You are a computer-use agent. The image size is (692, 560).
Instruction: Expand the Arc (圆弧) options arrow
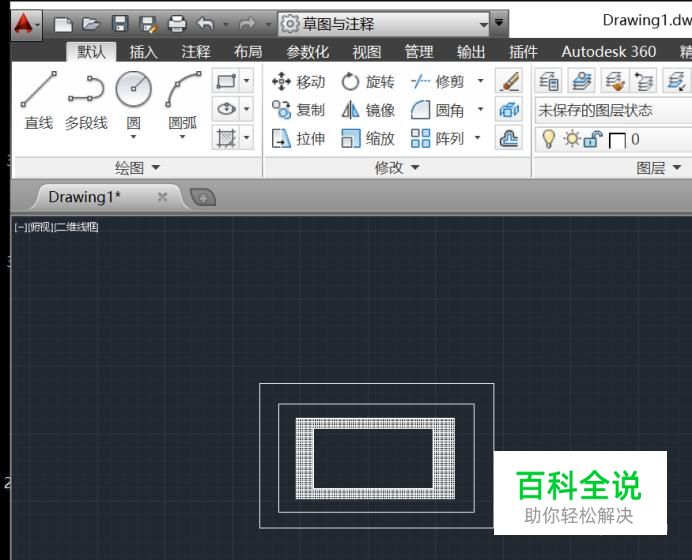[183, 137]
